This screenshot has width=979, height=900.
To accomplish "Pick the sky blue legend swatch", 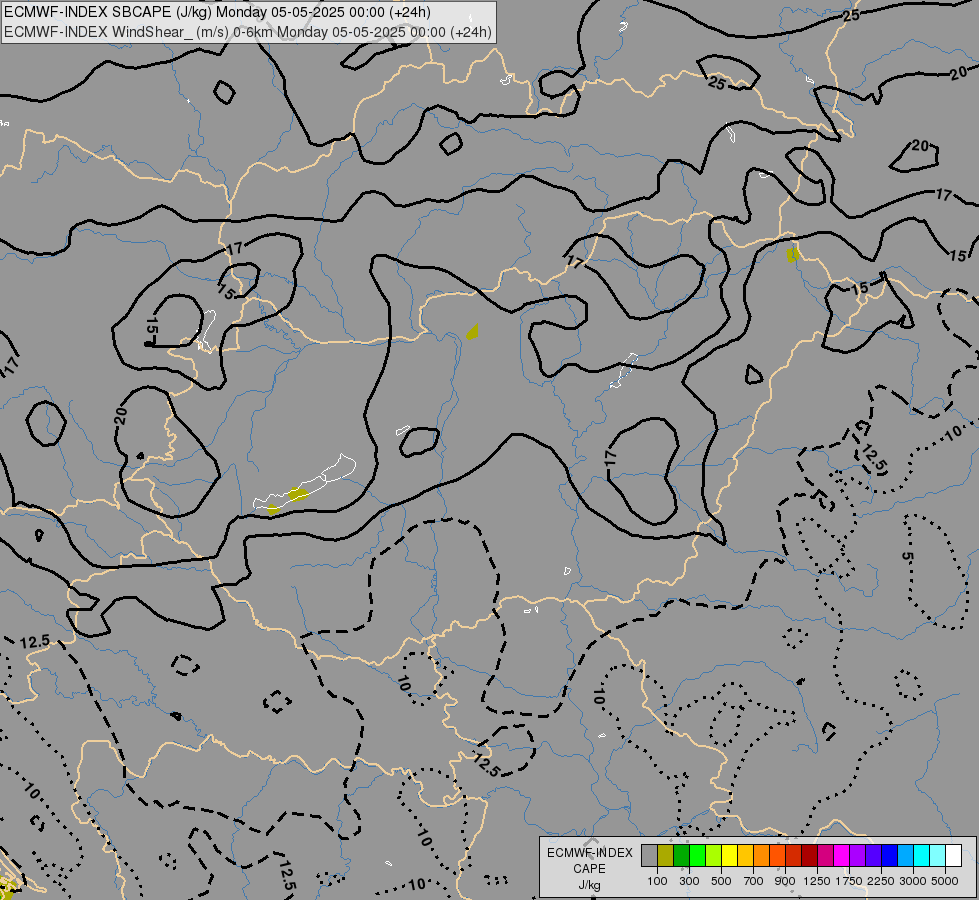I will 905,856.
